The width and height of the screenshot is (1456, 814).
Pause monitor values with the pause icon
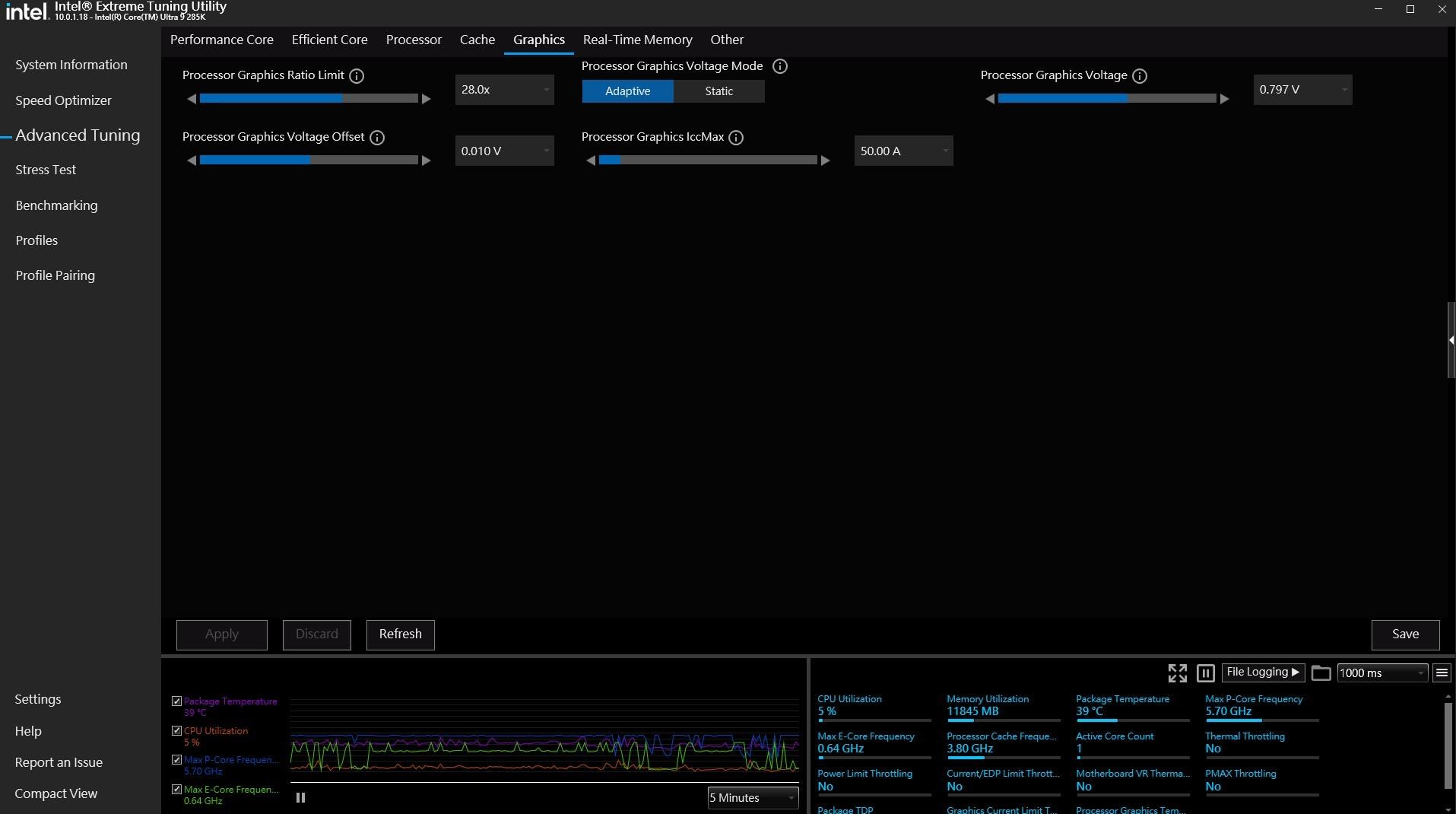(x=1205, y=673)
